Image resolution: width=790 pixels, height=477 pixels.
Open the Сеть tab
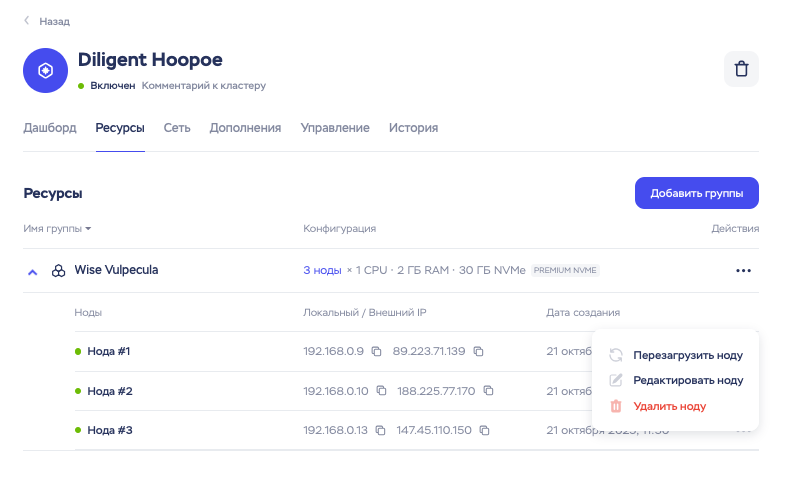[x=177, y=128]
